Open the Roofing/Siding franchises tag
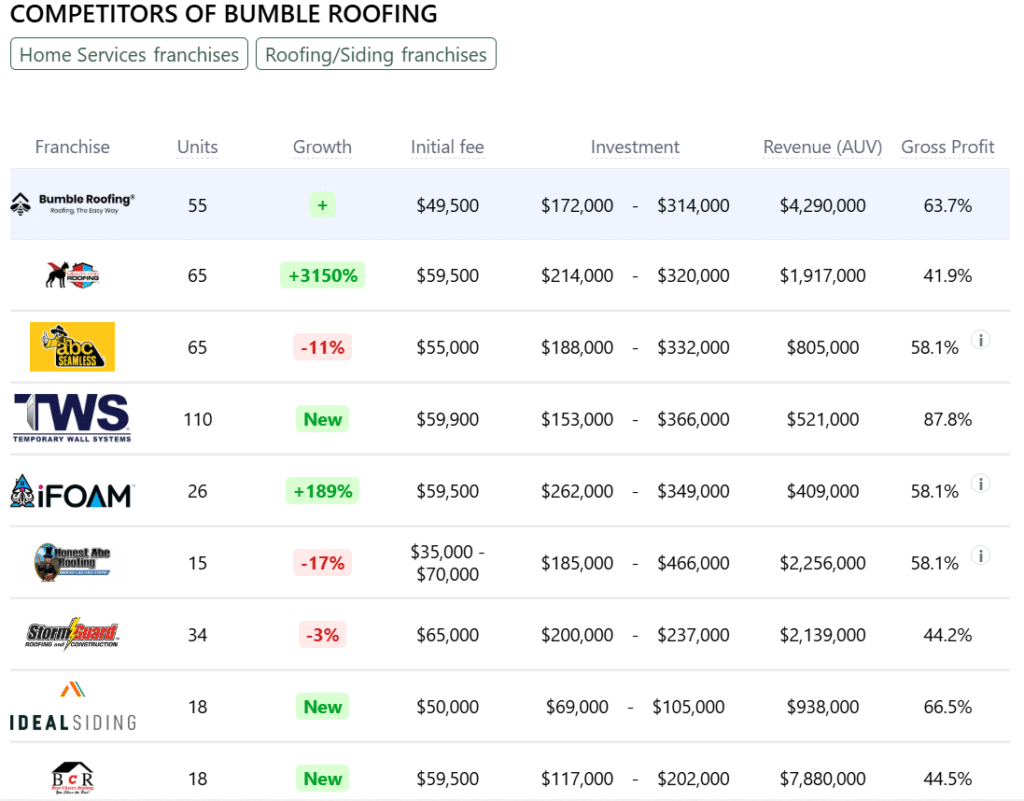 pyautogui.click(x=376, y=54)
